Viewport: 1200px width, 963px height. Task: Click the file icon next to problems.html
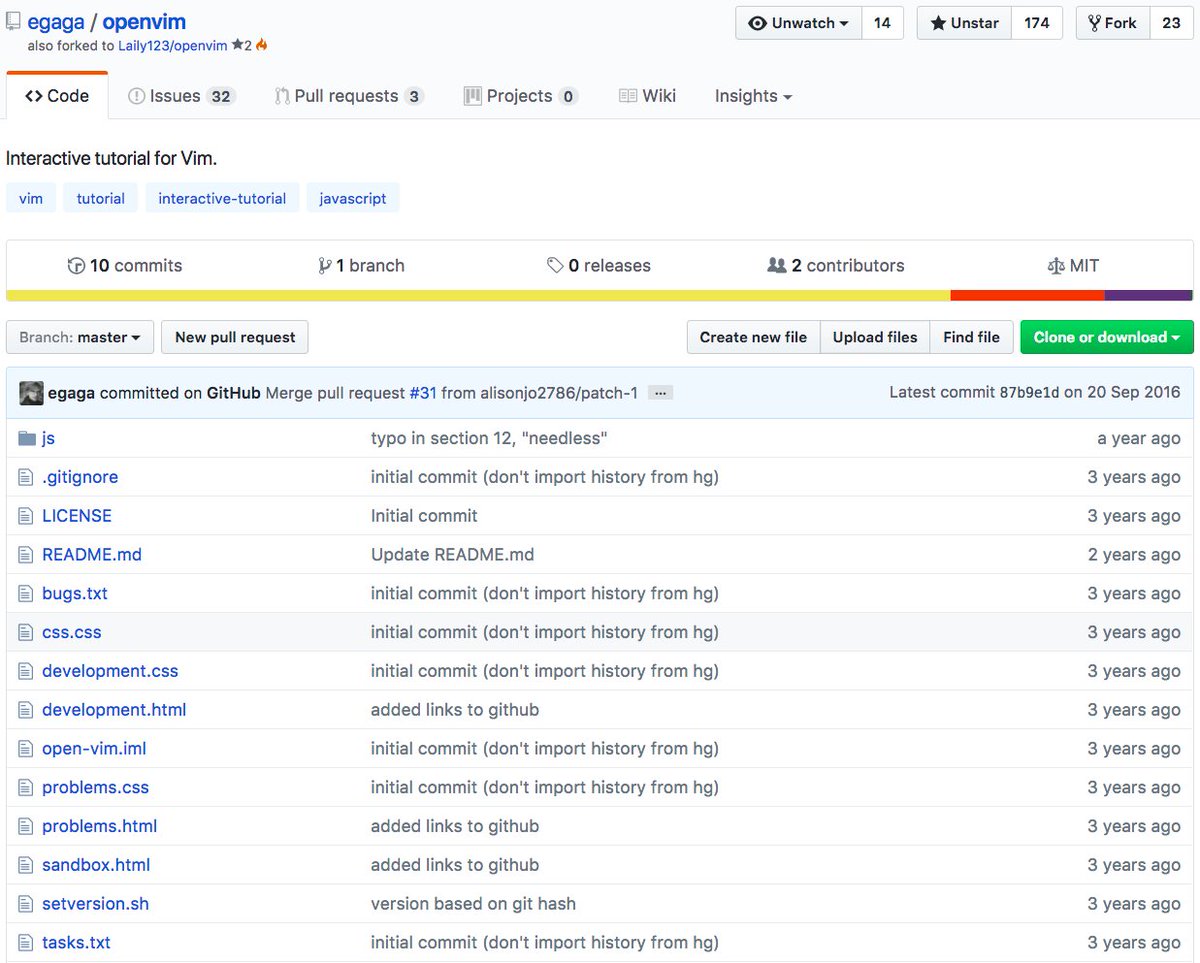tap(26, 826)
